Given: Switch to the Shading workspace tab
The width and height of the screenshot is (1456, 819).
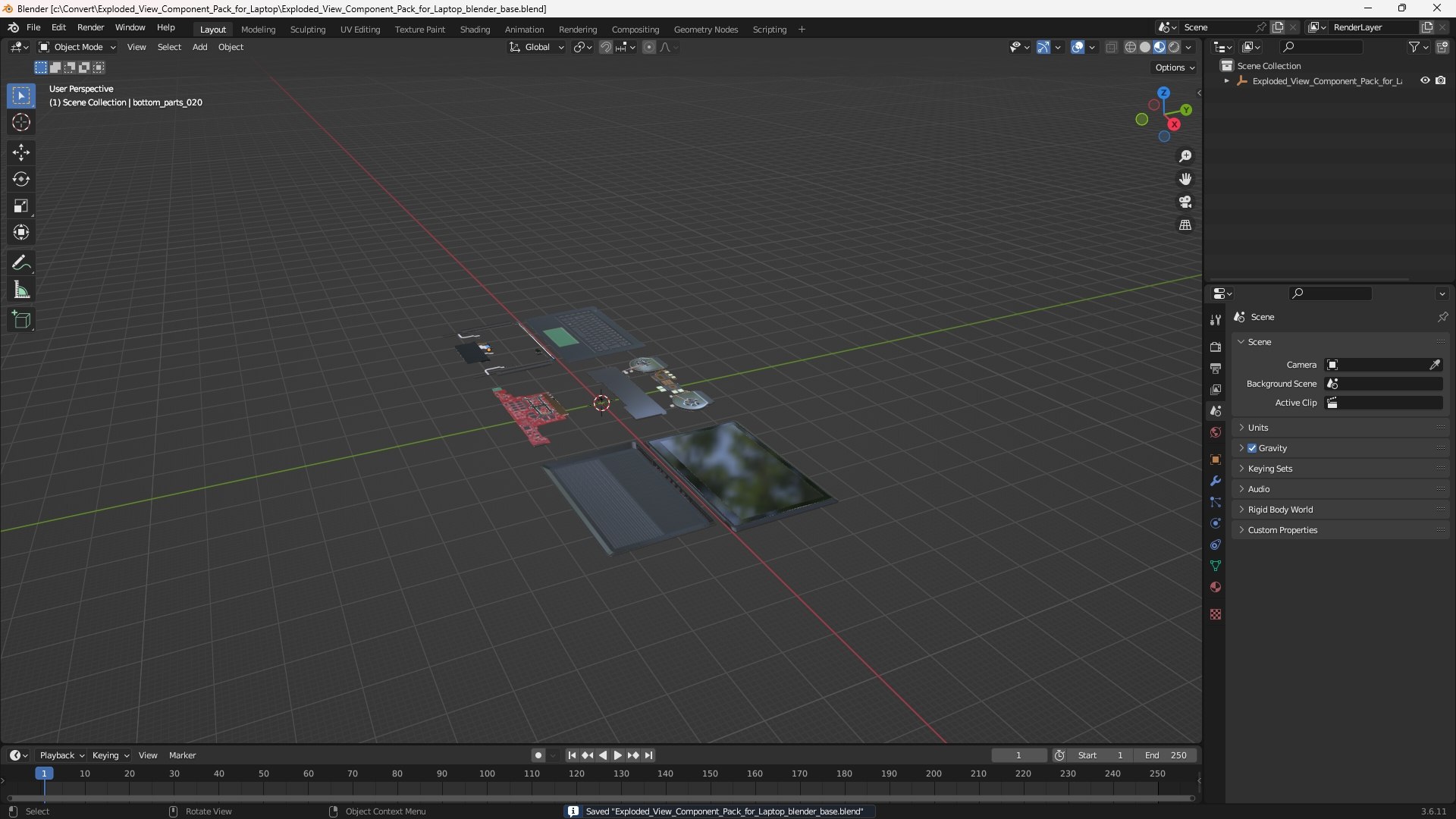Looking at the screenshot, I should pos(475,30).
